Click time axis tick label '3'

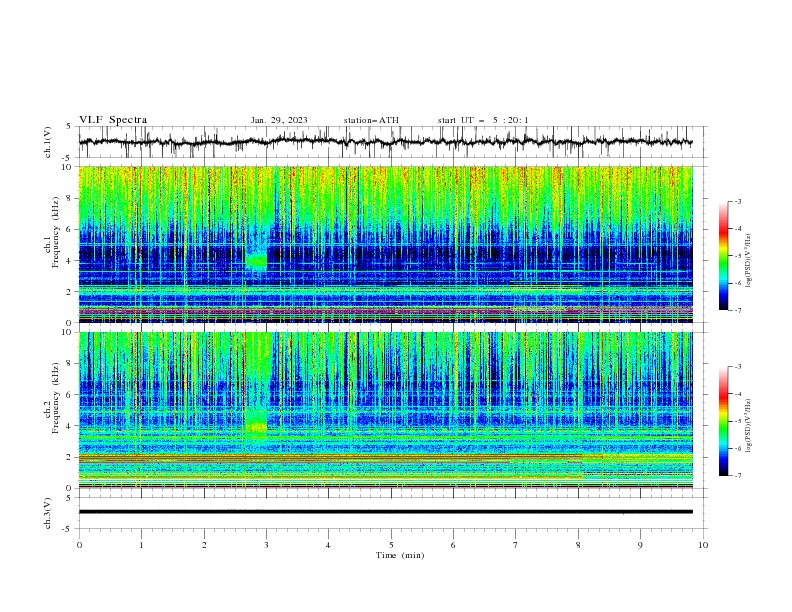coord(266,545)
